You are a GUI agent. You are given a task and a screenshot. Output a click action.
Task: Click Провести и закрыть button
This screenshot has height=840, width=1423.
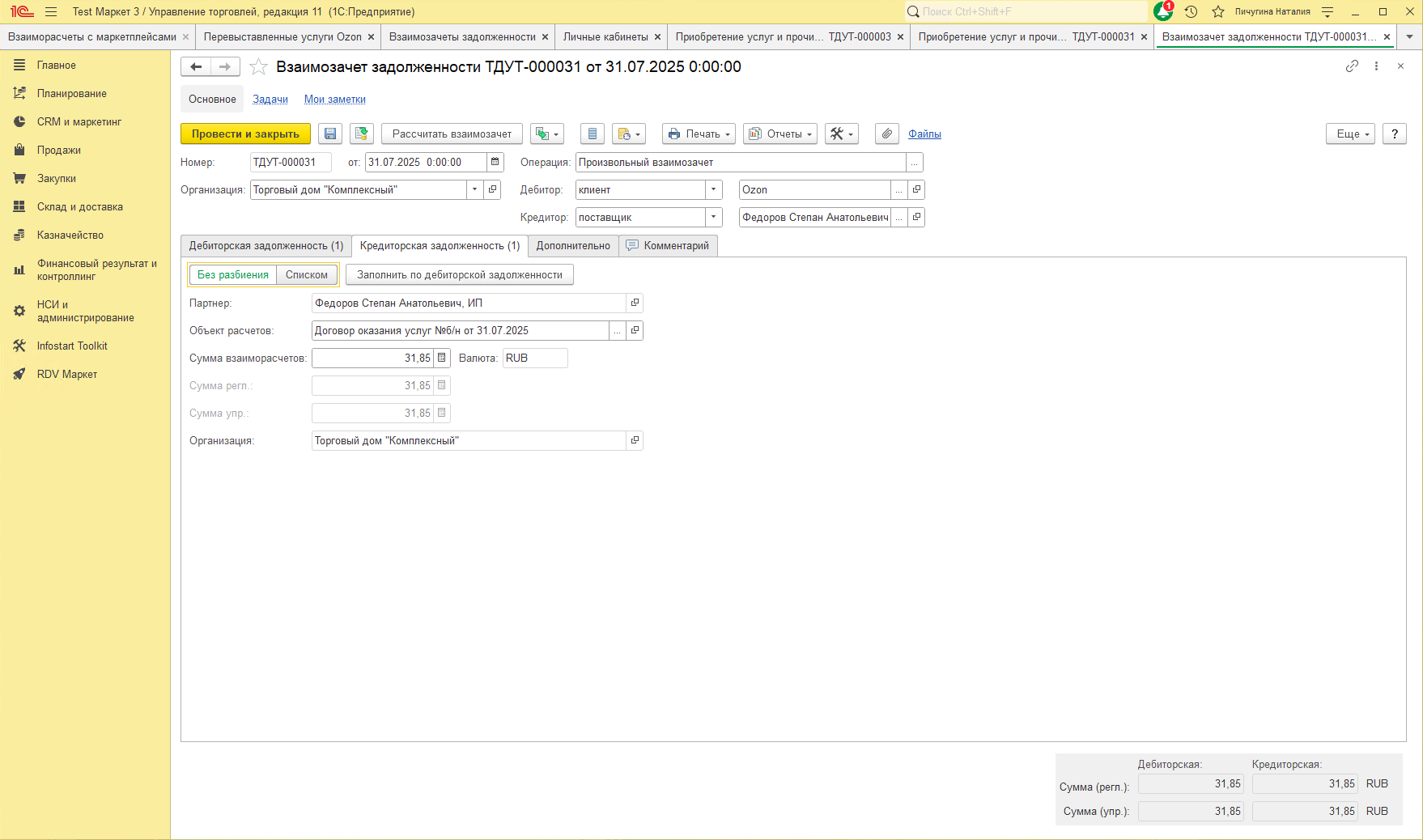[245, 134]
